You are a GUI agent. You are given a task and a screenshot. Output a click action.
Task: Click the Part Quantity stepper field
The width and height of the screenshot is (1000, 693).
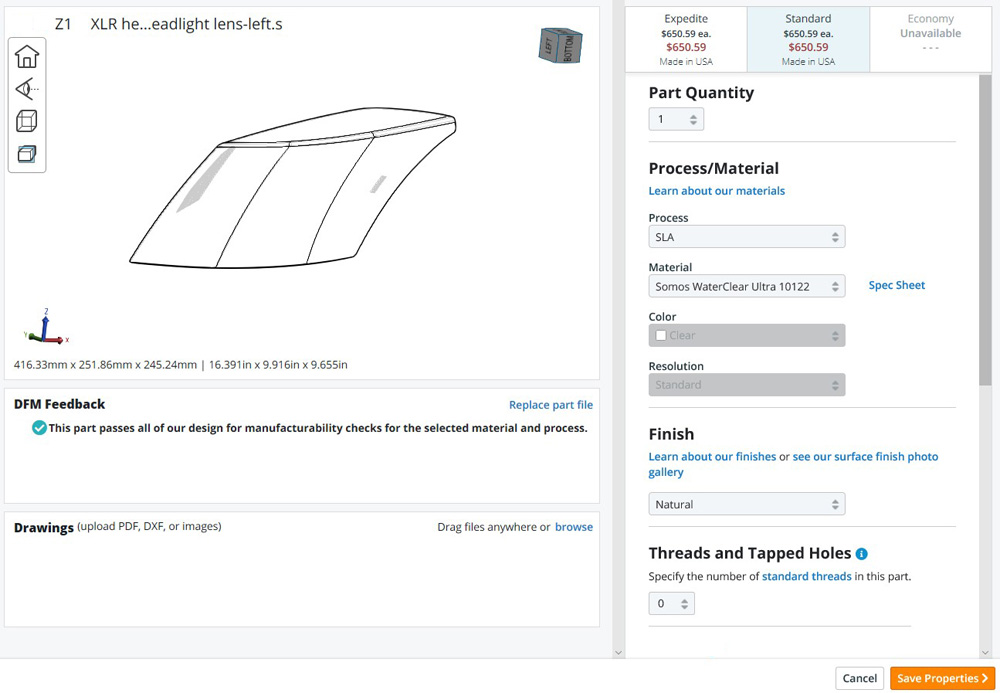pos(676,120)
